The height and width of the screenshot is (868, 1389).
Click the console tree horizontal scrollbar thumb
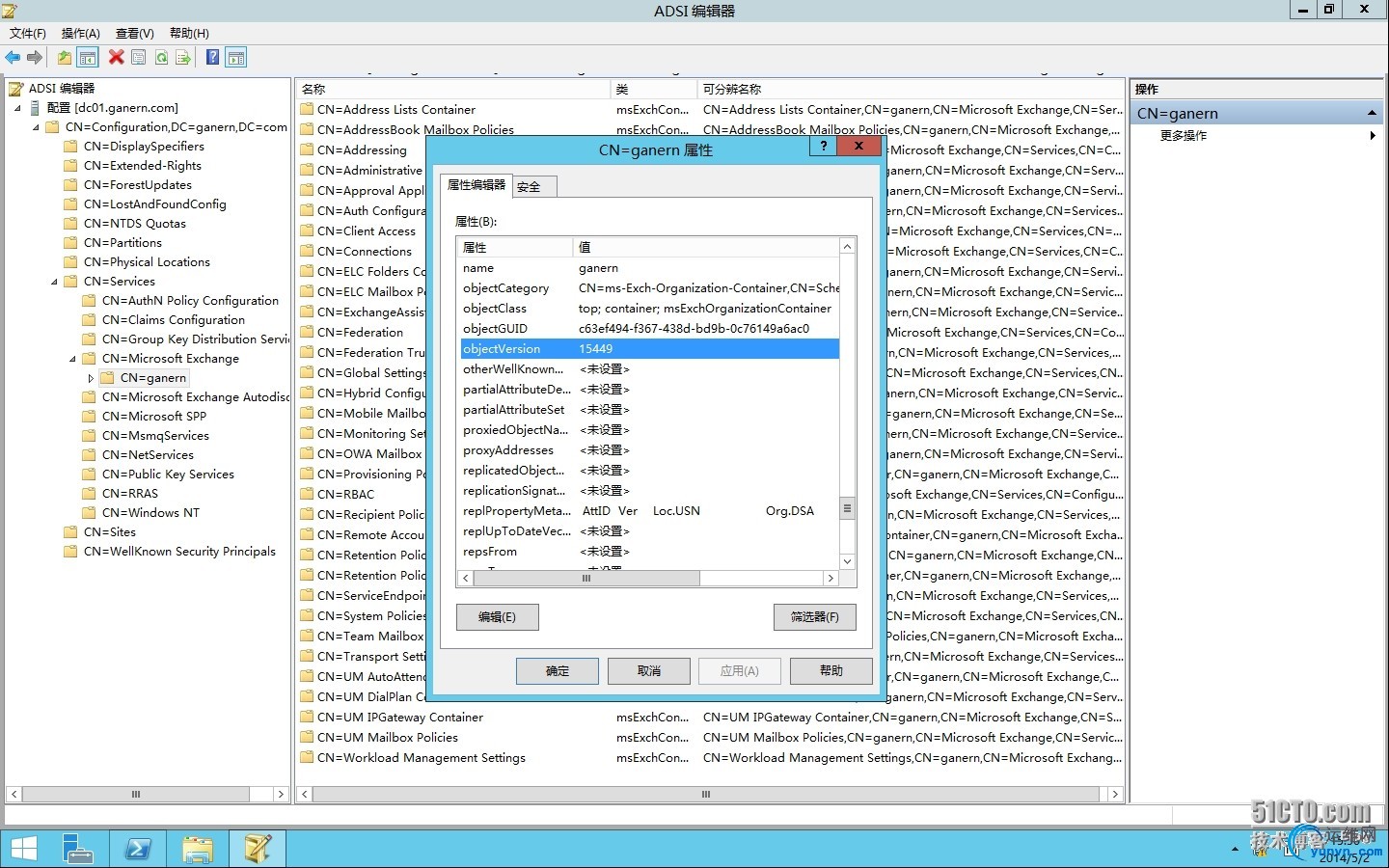coord(136,795)
